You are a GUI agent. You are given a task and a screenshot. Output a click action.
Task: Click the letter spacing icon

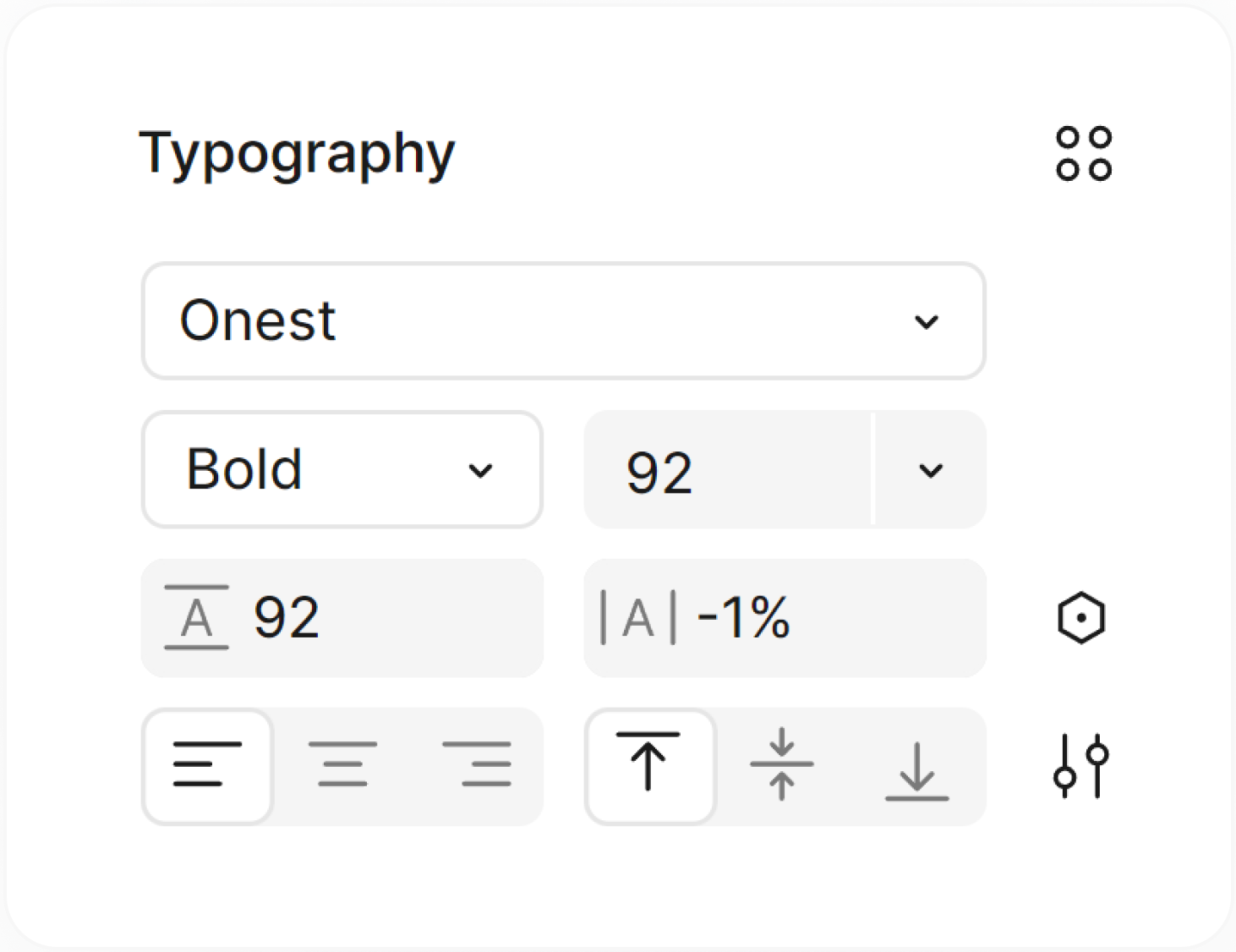pos(638,618)
